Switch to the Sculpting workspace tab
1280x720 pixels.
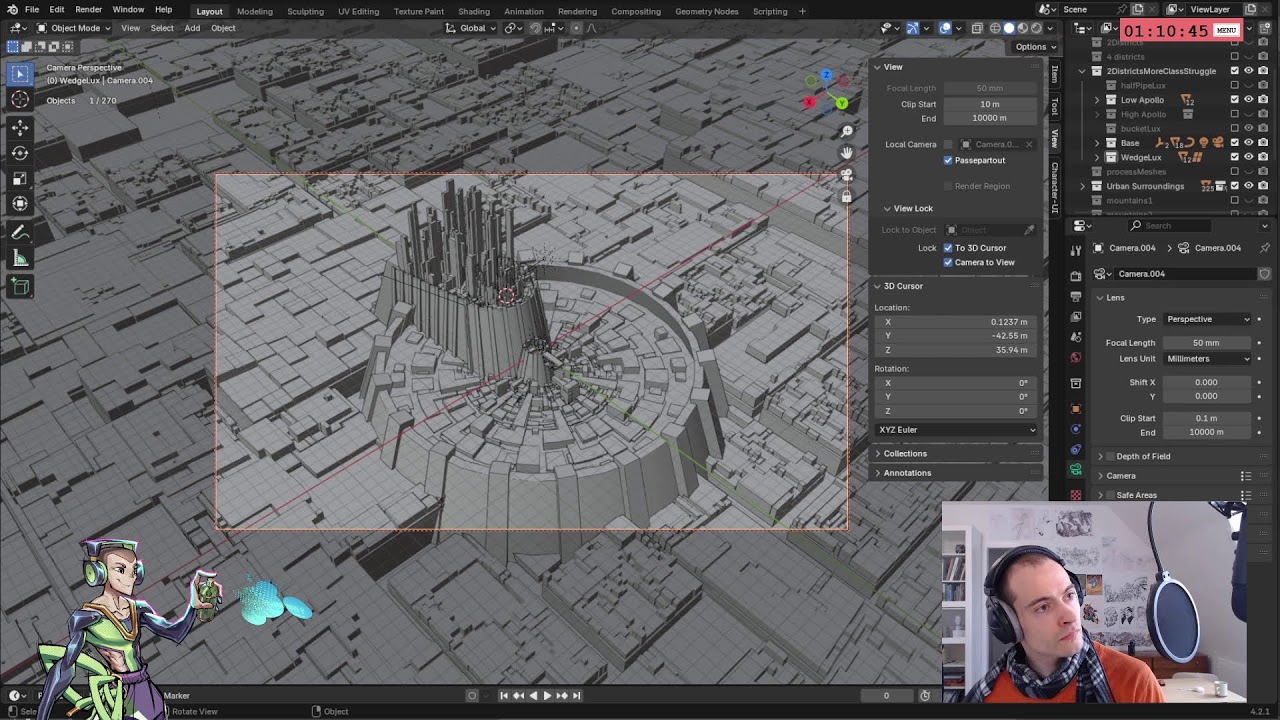point(305,11)
